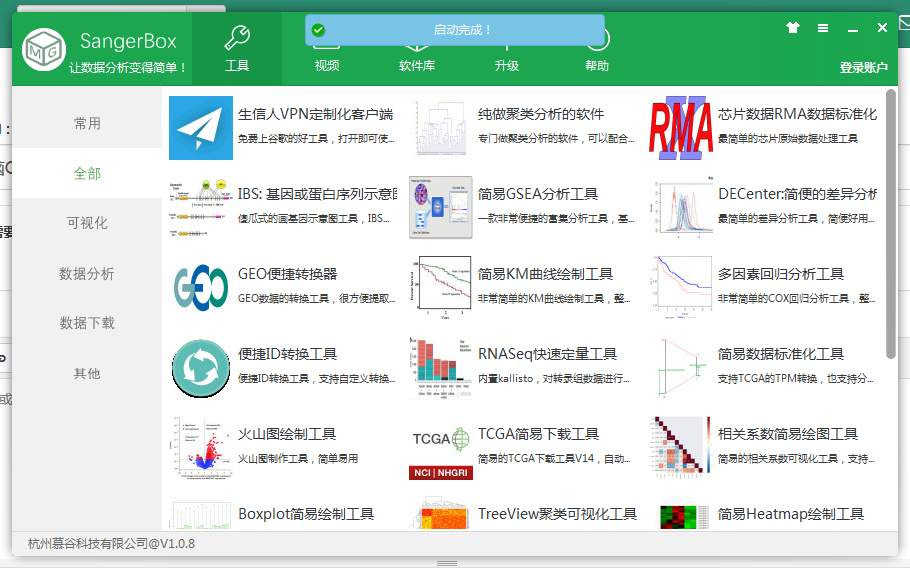Select the 全部 sidebar category
Image resolution: width=910 pixels, height=568 pixels.
tap(87, 173)
